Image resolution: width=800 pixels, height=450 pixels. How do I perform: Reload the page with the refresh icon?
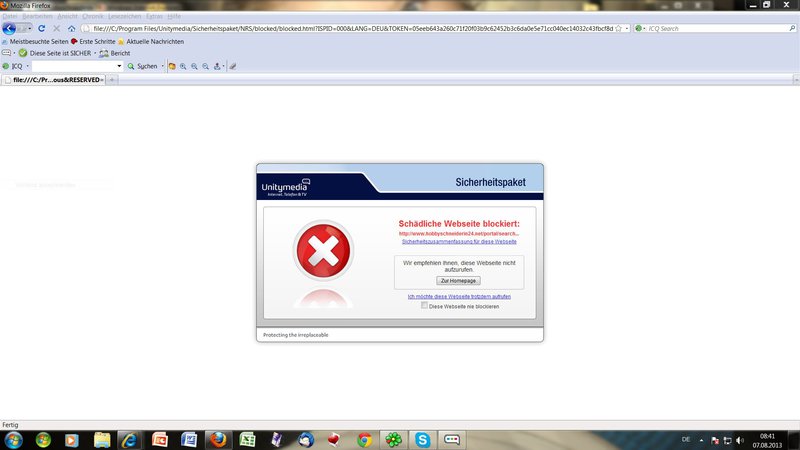[x=42, y=29]
